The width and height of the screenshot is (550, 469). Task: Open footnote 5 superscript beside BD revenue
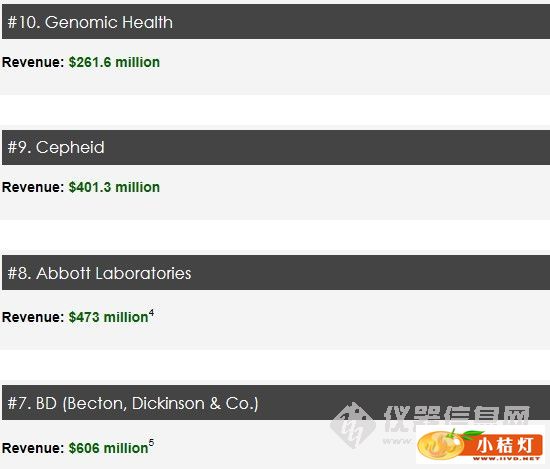click(151, 443)
